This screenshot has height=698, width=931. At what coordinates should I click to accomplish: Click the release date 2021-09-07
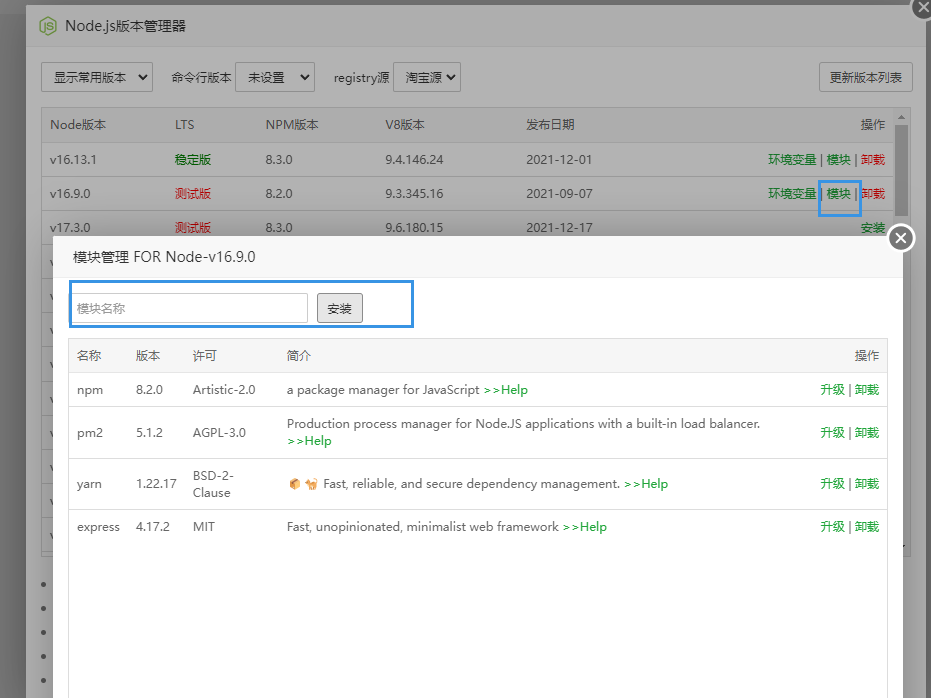pyautogui.click(x=559, y=193)
